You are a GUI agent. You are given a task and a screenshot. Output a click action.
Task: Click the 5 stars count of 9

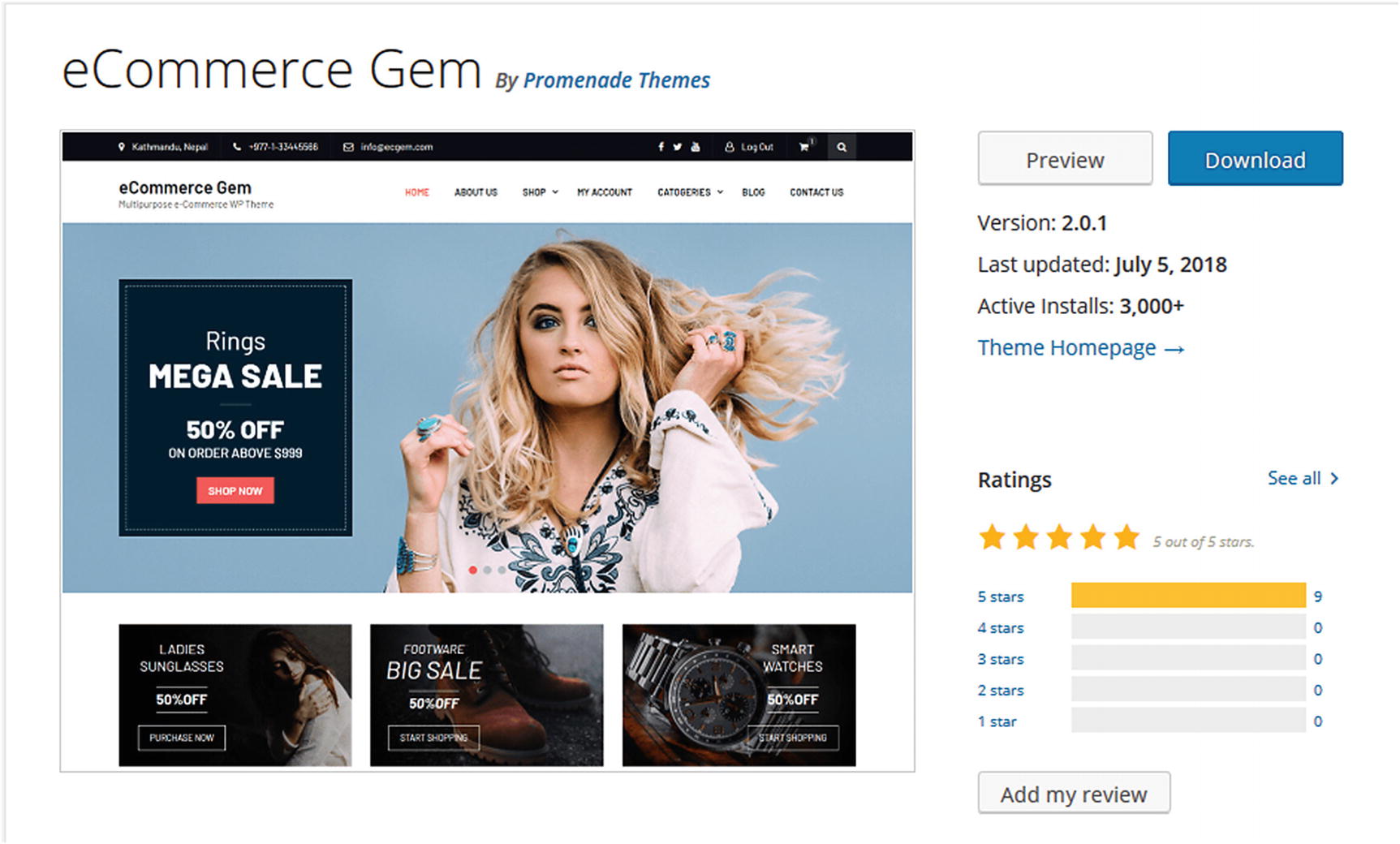pos(1318,596)
